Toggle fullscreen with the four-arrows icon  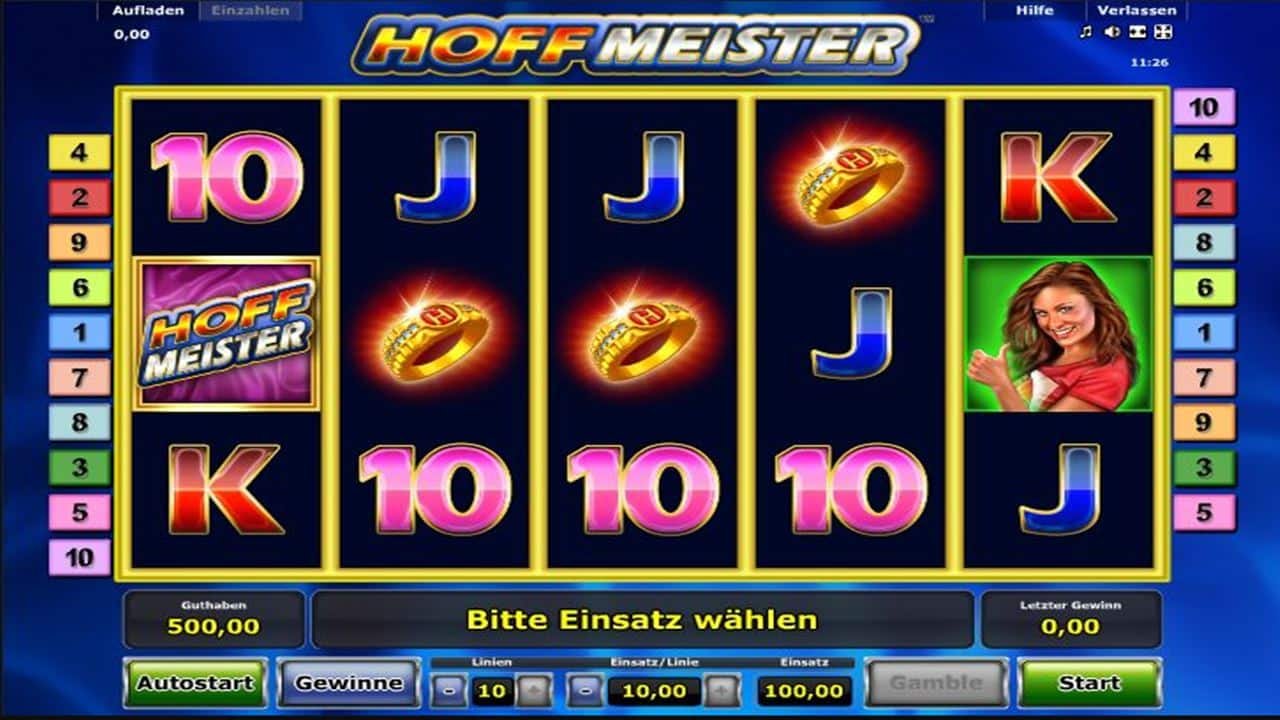tap(1162, 32)
